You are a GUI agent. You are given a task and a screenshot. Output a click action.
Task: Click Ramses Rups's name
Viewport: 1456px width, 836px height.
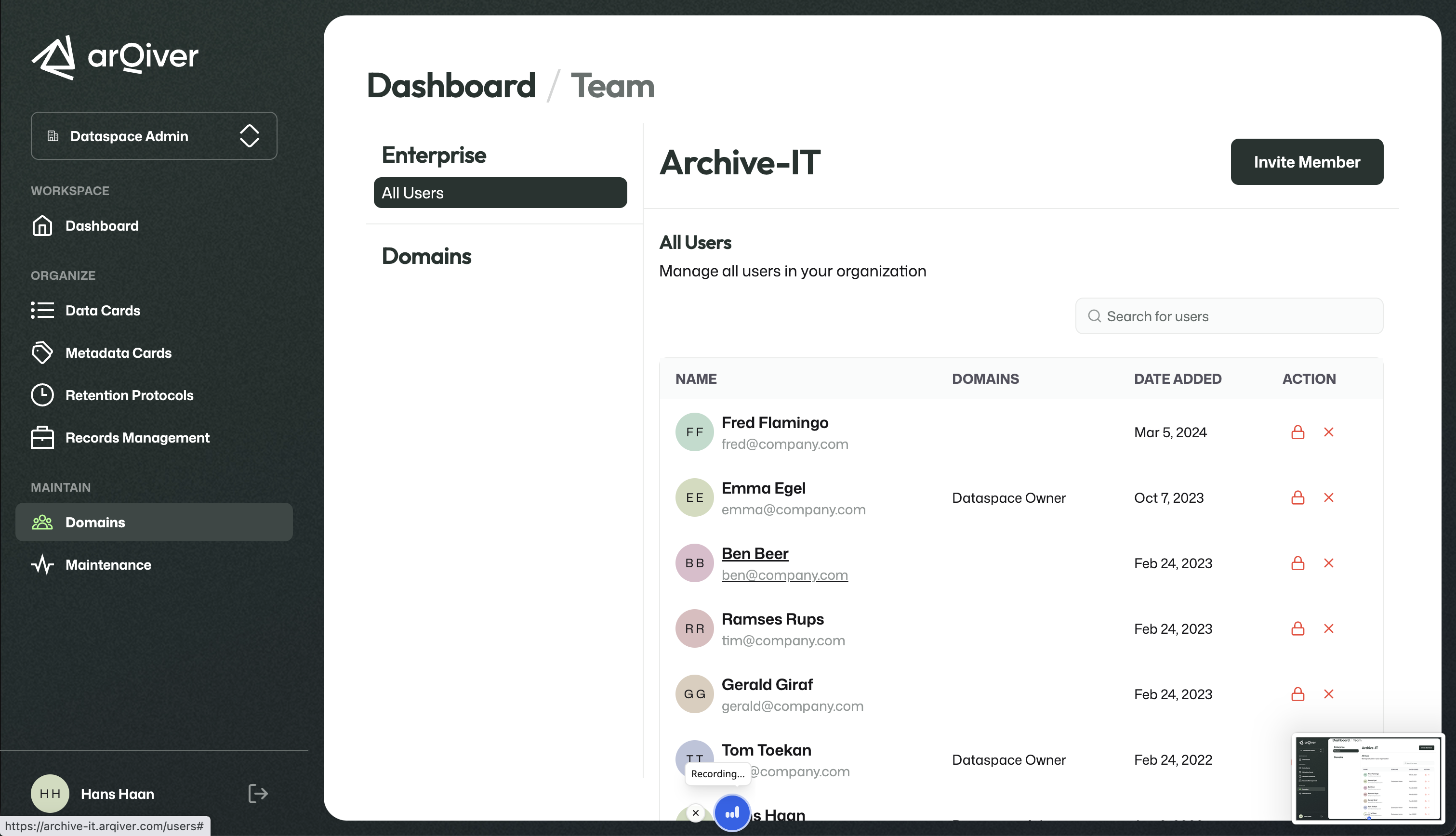(772, 619)
